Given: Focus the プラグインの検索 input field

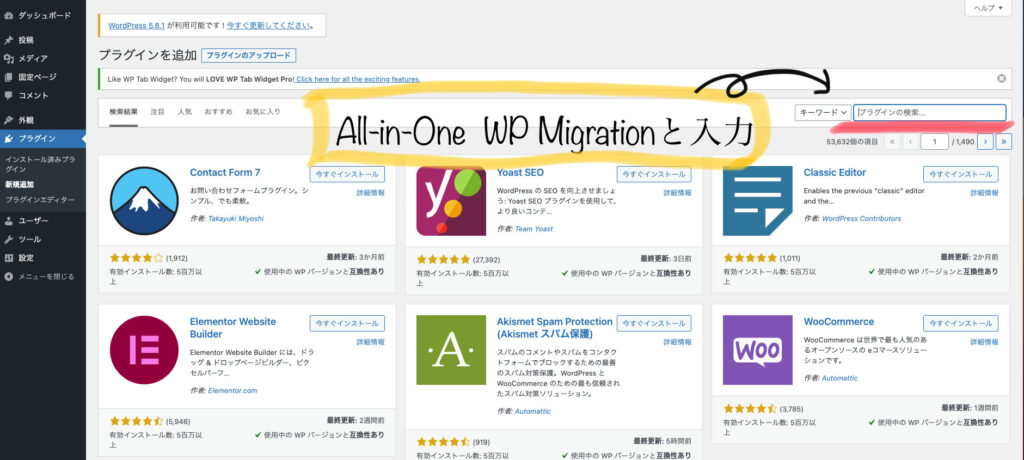Looking at the screenshot, I should click(x=929, y=112).
